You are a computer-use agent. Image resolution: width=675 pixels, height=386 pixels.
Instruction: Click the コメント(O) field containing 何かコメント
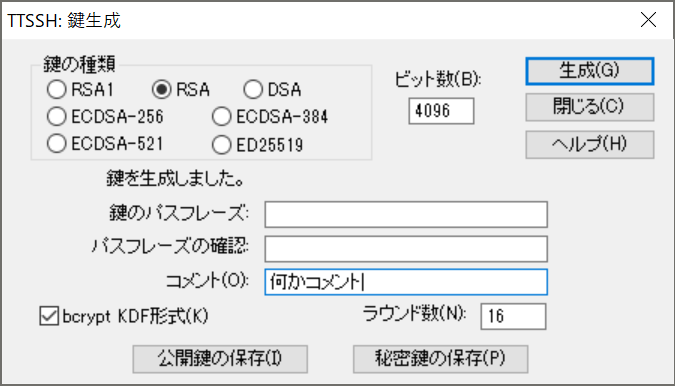406,282
